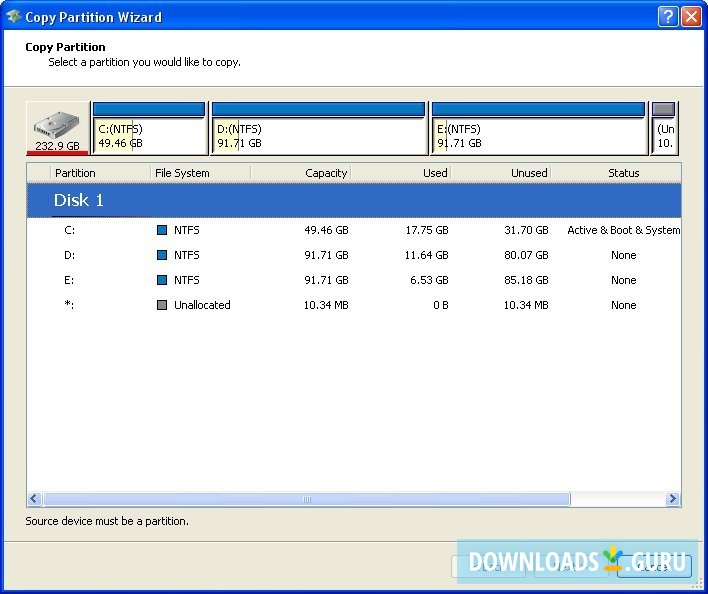The image size is (708, 594).
Task: Click the Active & Boot & System status
Action: (624, 230)
